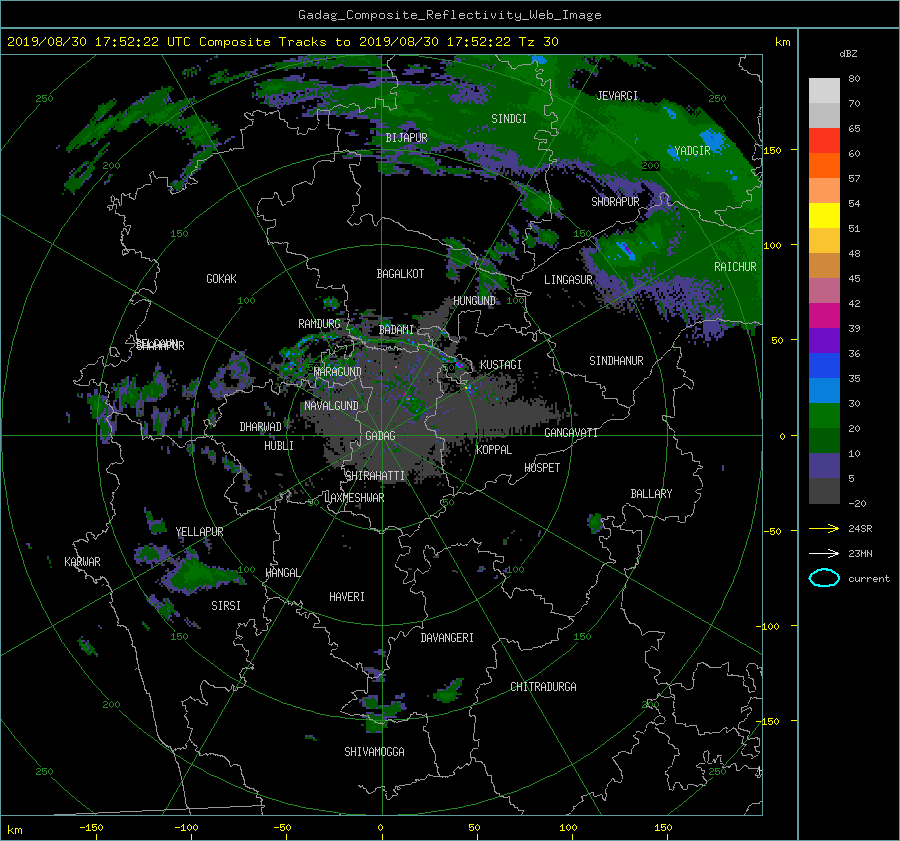Click the dBZ legend heading
Viewport: 900px width, 841px height.
[848, 53]
